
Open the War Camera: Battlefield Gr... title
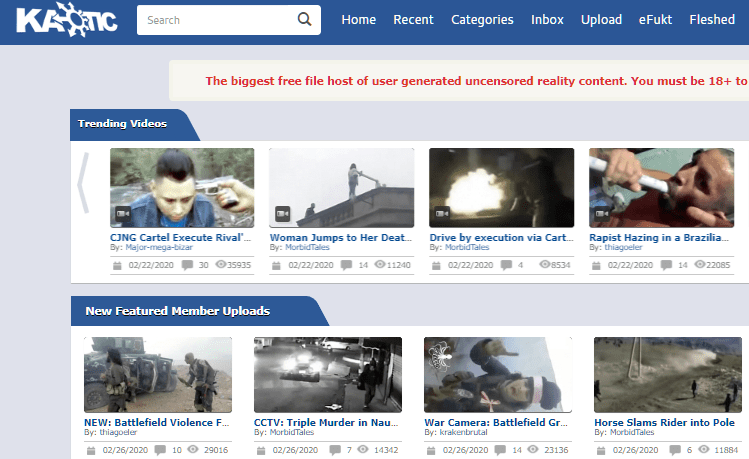pos(496,422)
